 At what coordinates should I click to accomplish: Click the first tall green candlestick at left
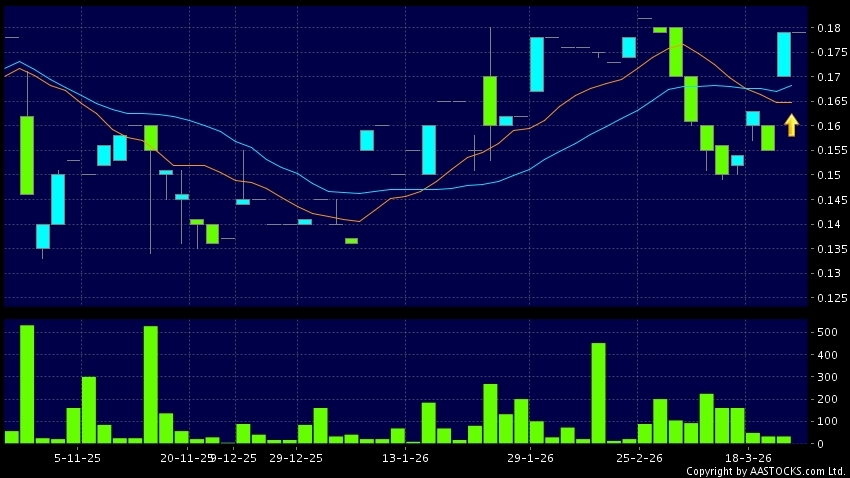pyautogui.click(x=27, y=155)
